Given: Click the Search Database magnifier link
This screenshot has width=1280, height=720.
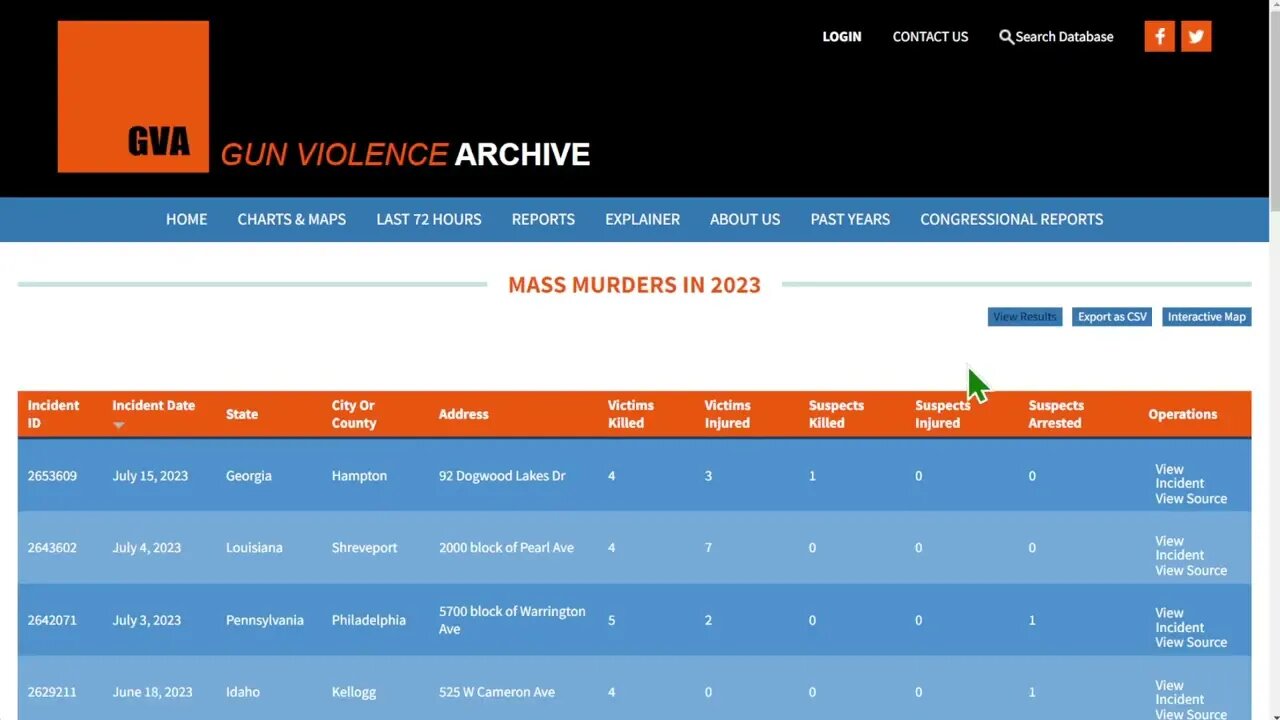Looking at the screenshot, I should (x=1056, y=37).
